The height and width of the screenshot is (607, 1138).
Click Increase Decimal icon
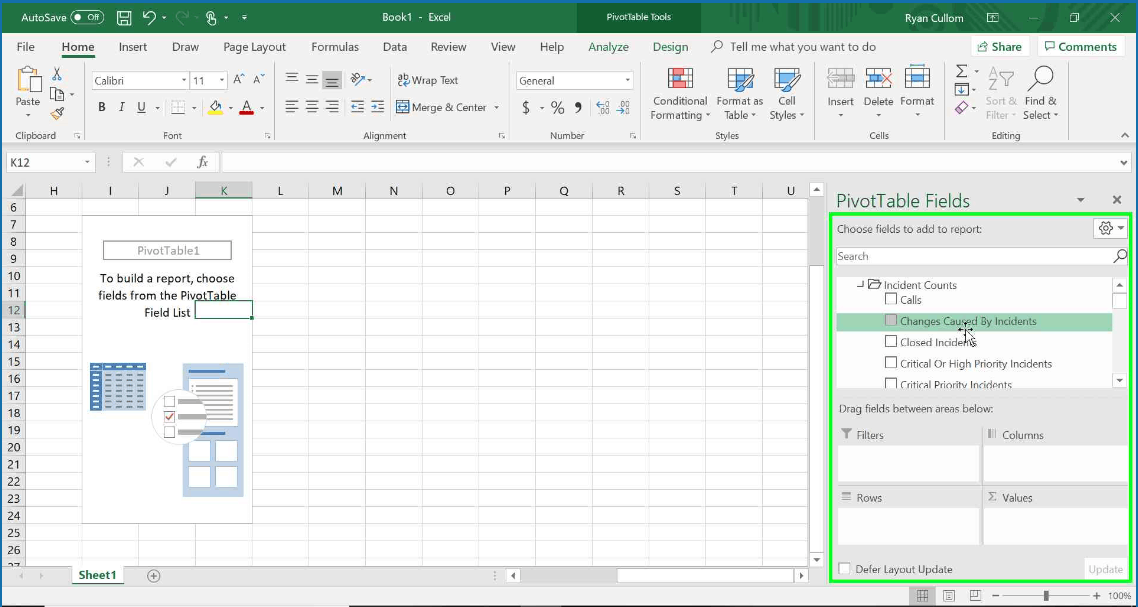tap(602, 108)
